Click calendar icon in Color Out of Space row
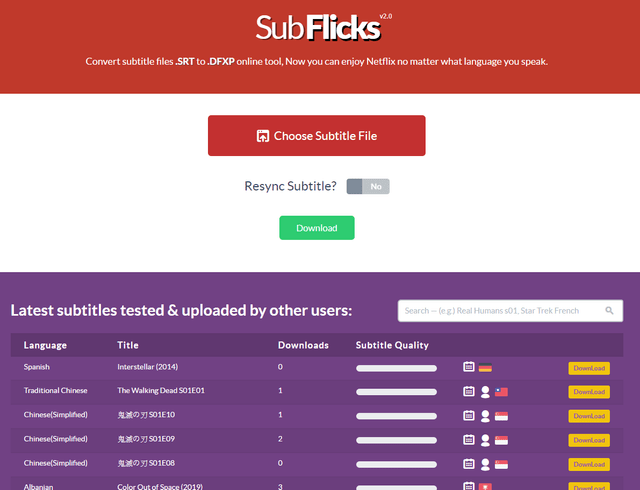Image resolution: width=640 pixels, height=490 pixels. point(469,486)
